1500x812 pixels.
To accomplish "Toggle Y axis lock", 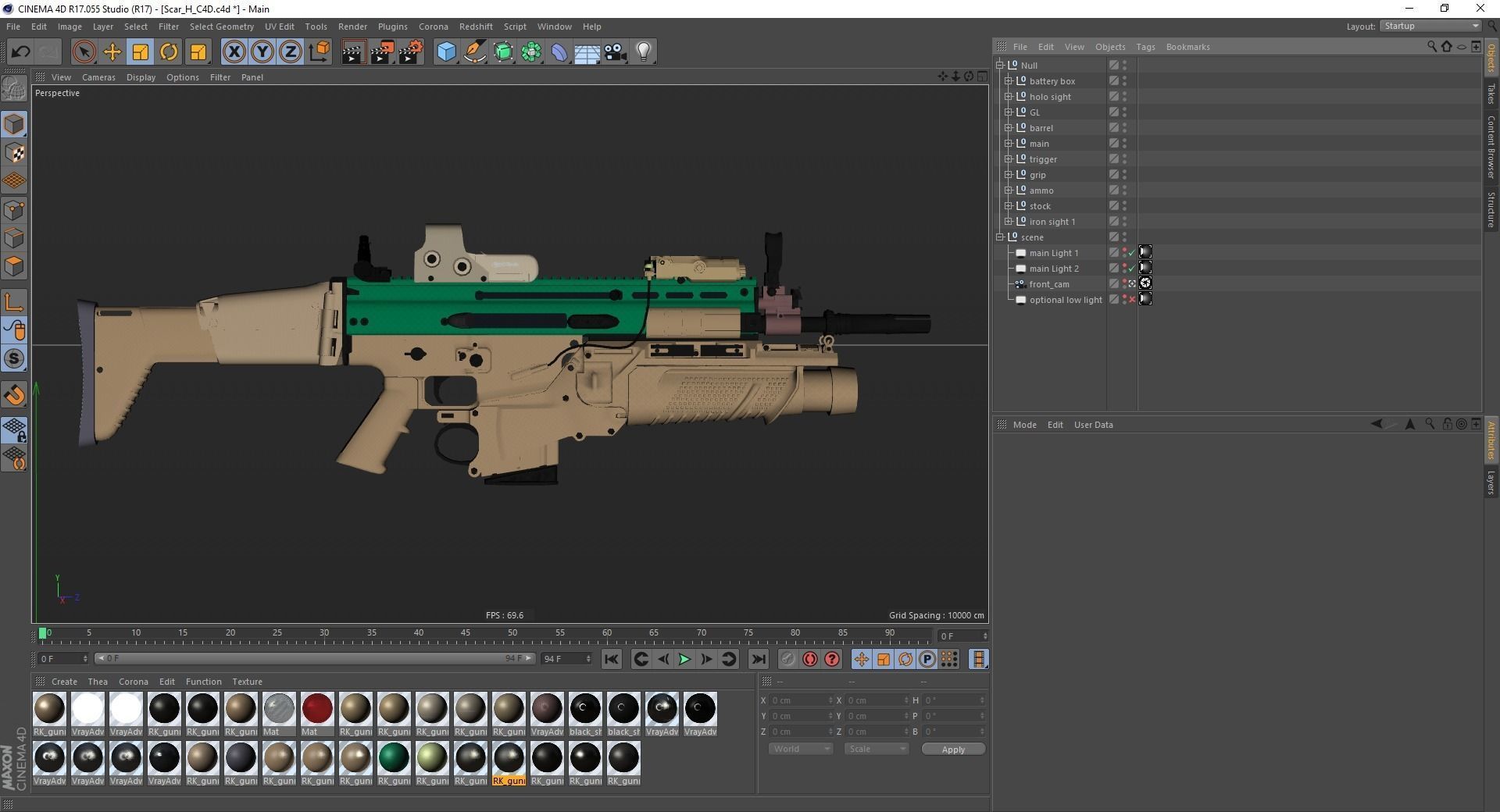I will [x=262, y=52].
